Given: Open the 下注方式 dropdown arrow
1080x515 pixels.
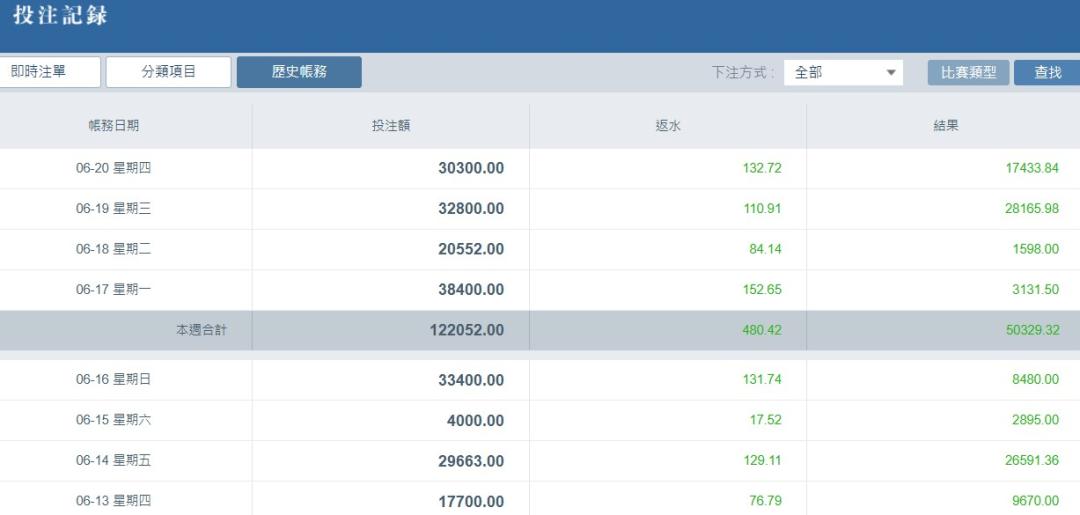Looking at the screenshot, I should tap(890, 73).
